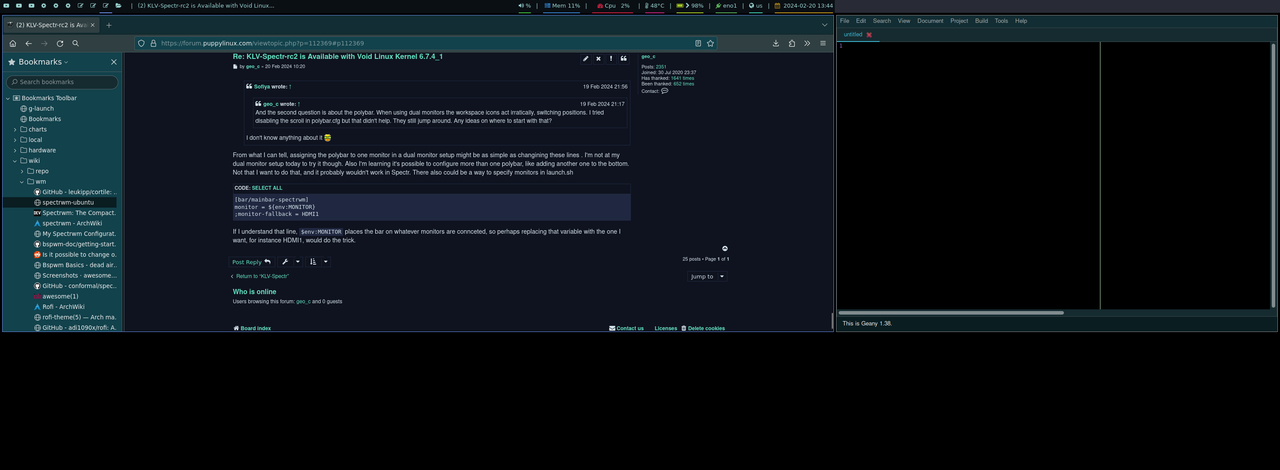Viewport: 1280px width, 470px height.
Task: Click Delete cookies footer link
Action: click(703, 328)
